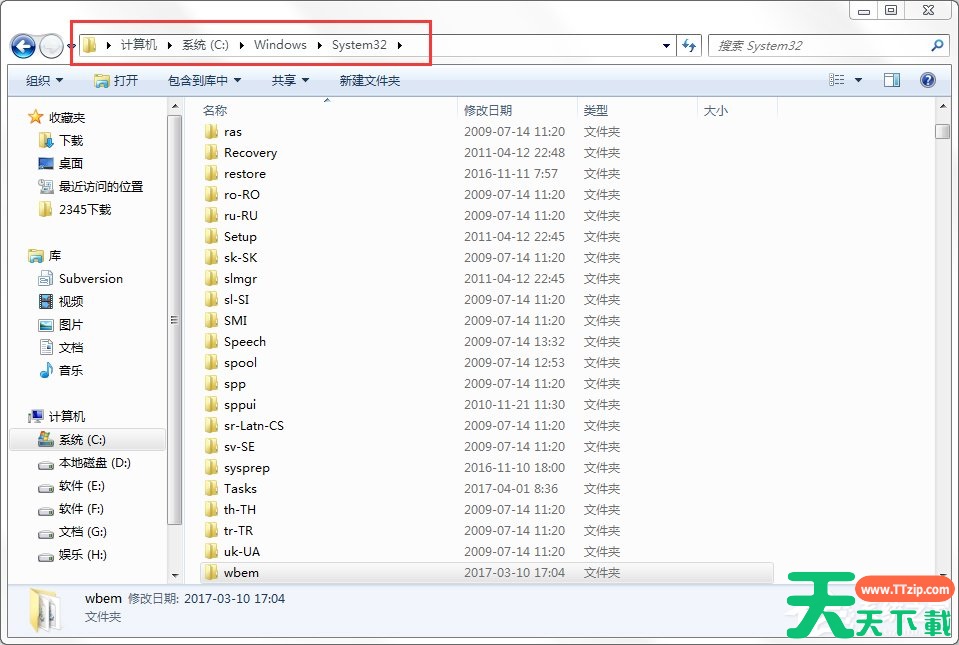Select the Speech folder icon

211,341
